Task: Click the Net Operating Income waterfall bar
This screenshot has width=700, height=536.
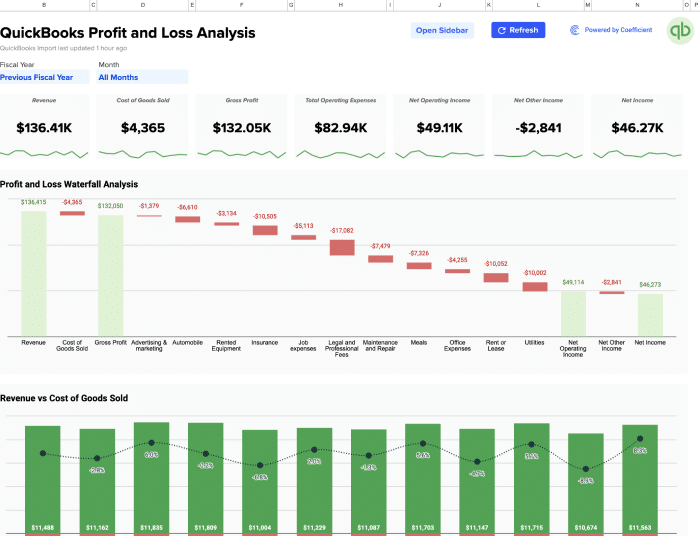Action: 573,314
